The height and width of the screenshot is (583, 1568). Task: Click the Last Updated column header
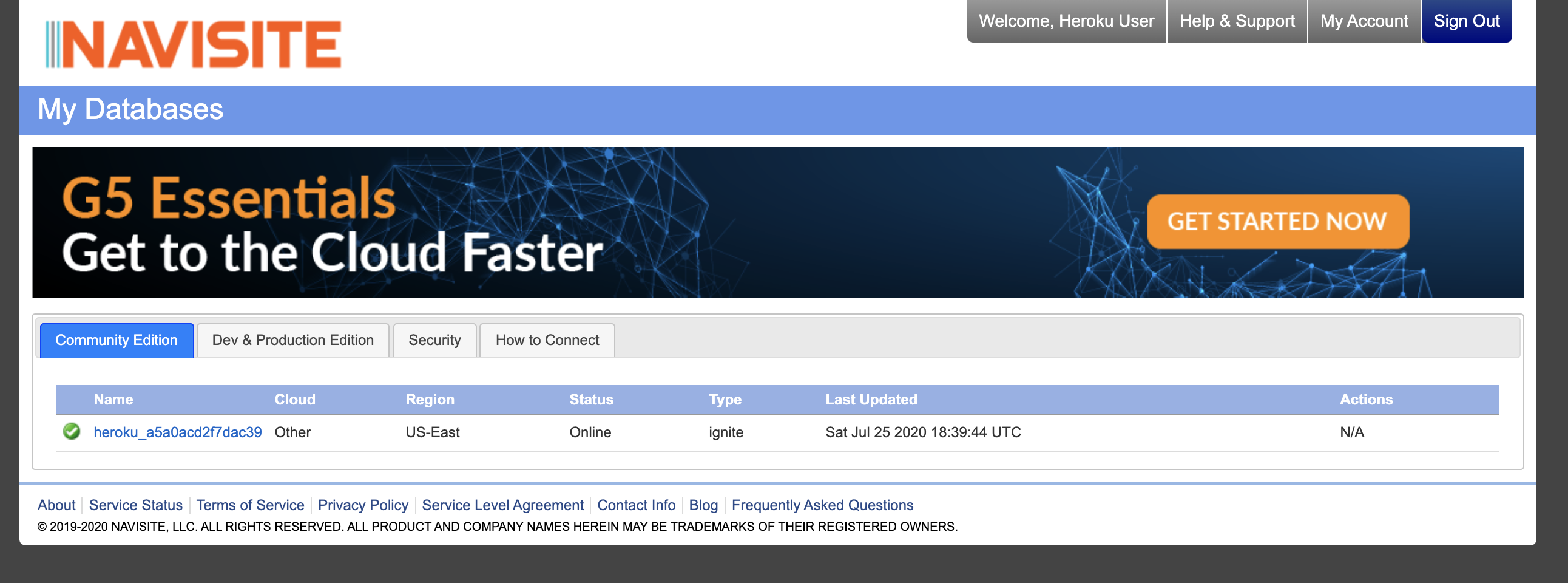tap(871, 400)
